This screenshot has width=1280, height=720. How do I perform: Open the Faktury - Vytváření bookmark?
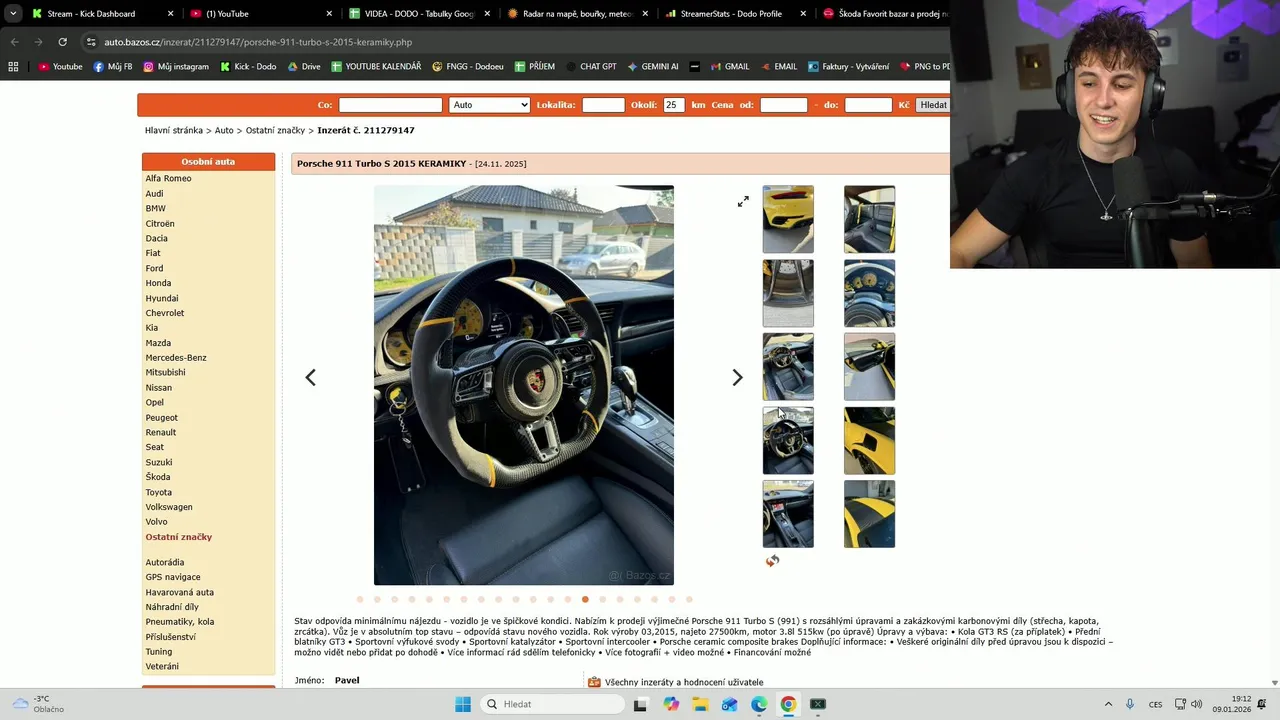(x=848, y=67)
